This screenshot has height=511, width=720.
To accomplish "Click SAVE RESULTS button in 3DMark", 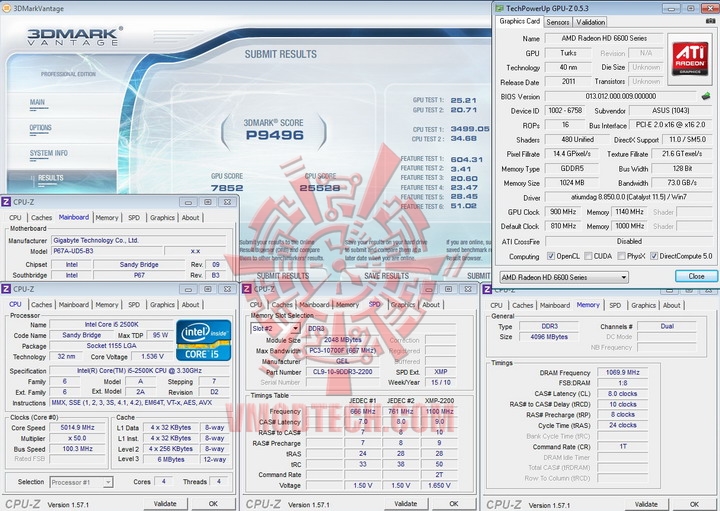I will [x=386, y=276].
